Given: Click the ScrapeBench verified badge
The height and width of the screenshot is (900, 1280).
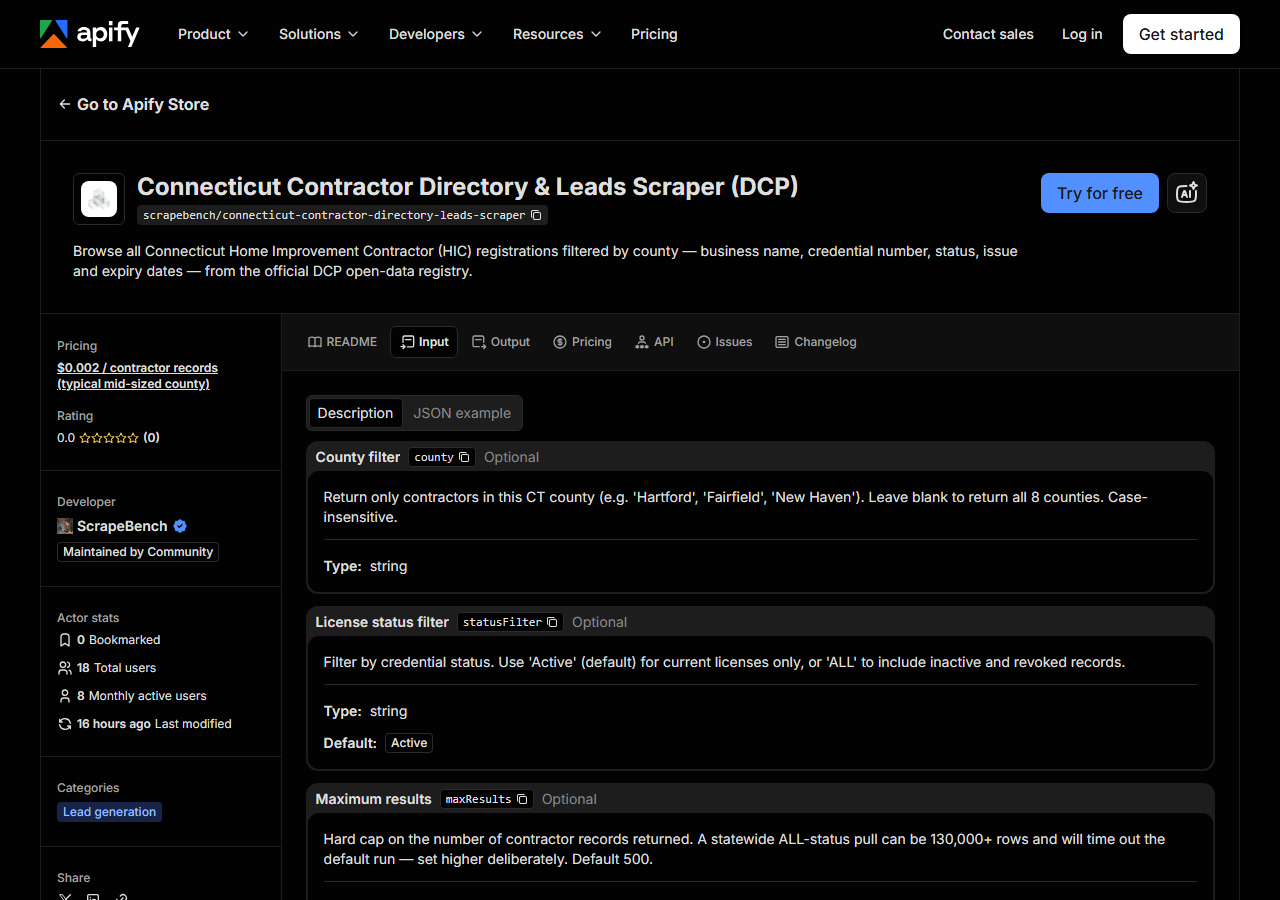Looking at the screenshot, I should coord(180,526).
